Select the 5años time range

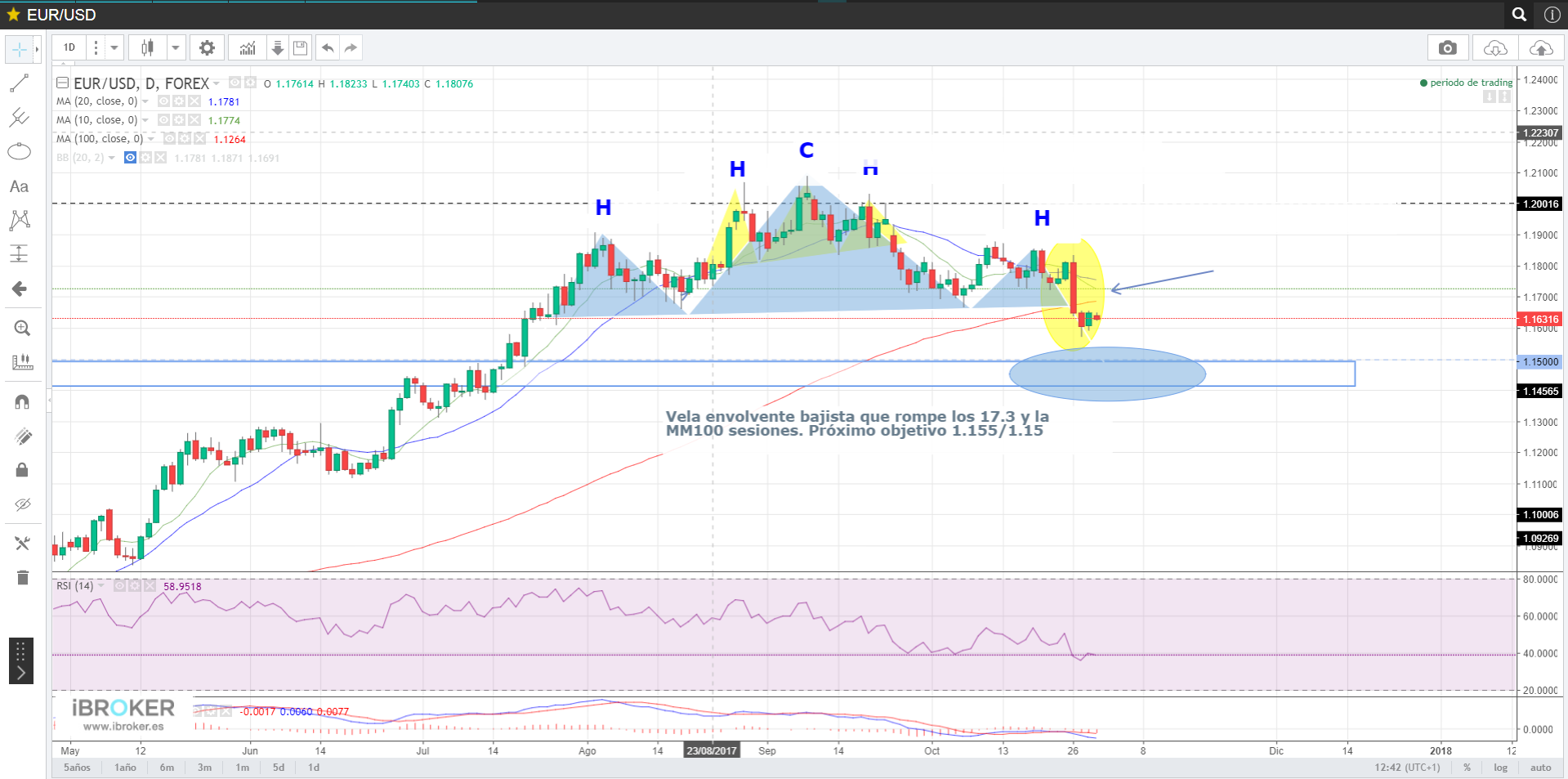pos(78,768)
